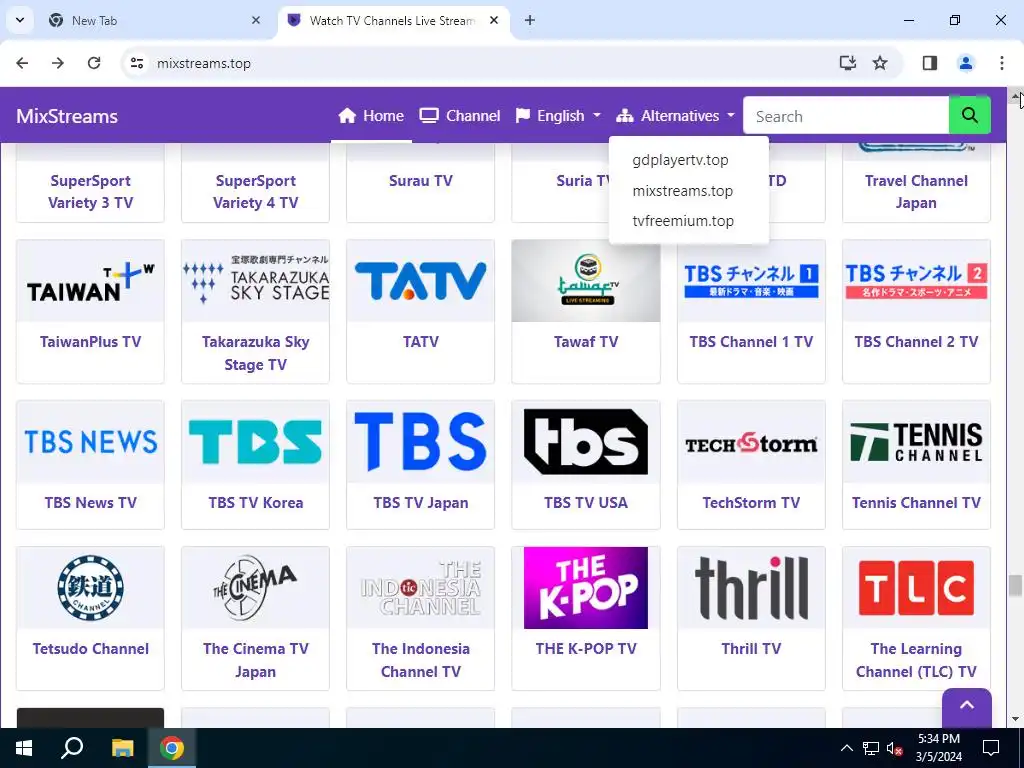Bookmark this page with star icon

pyautogui.click(x=880, y=63)
